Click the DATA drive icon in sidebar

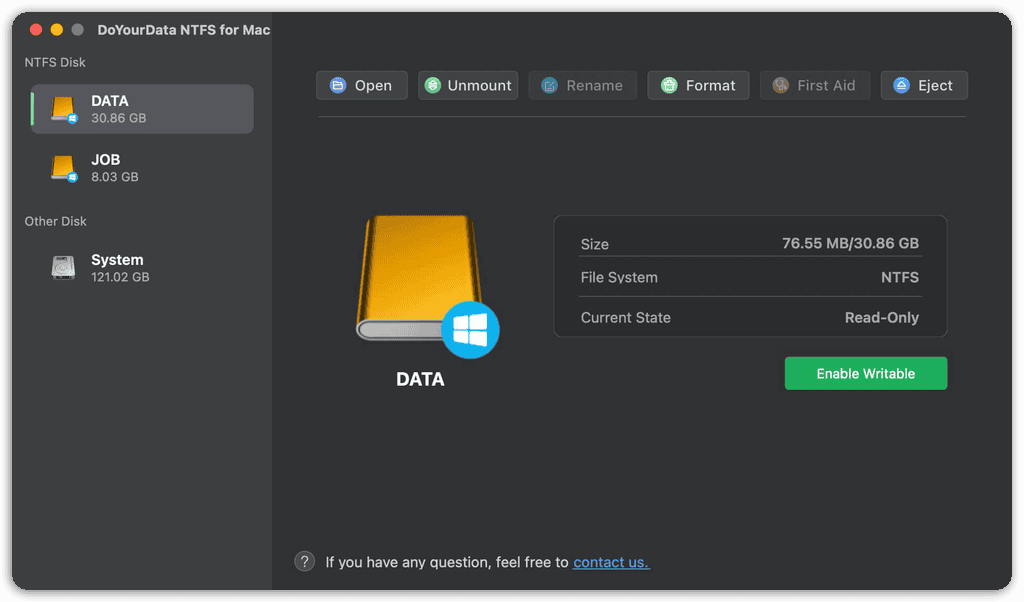click(63, 109)
